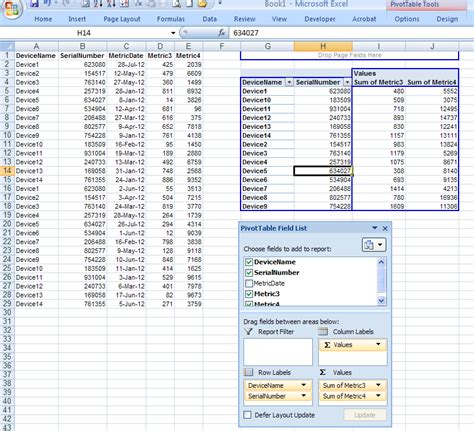Viewport: 474px width, 431px height.
Task: Create new blank workbook icon
Action: 189,4
